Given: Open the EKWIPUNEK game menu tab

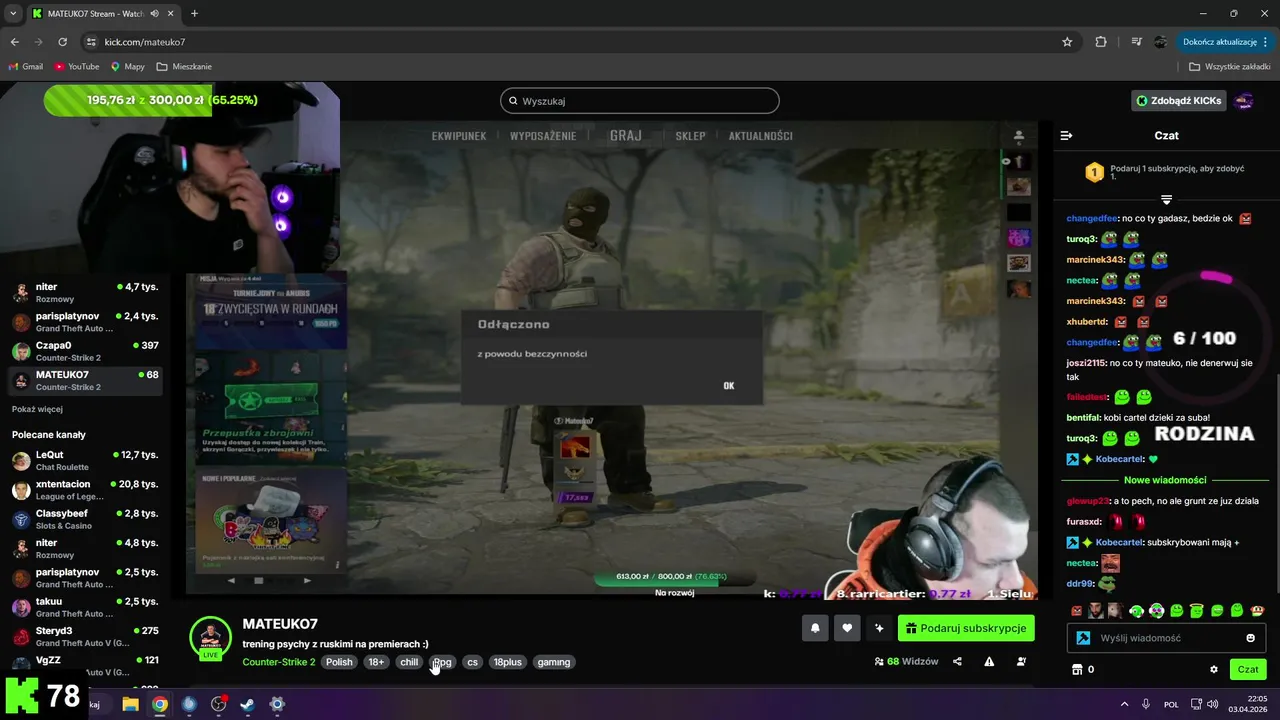Looking at the screenshot, I should [x=459, y=136].
